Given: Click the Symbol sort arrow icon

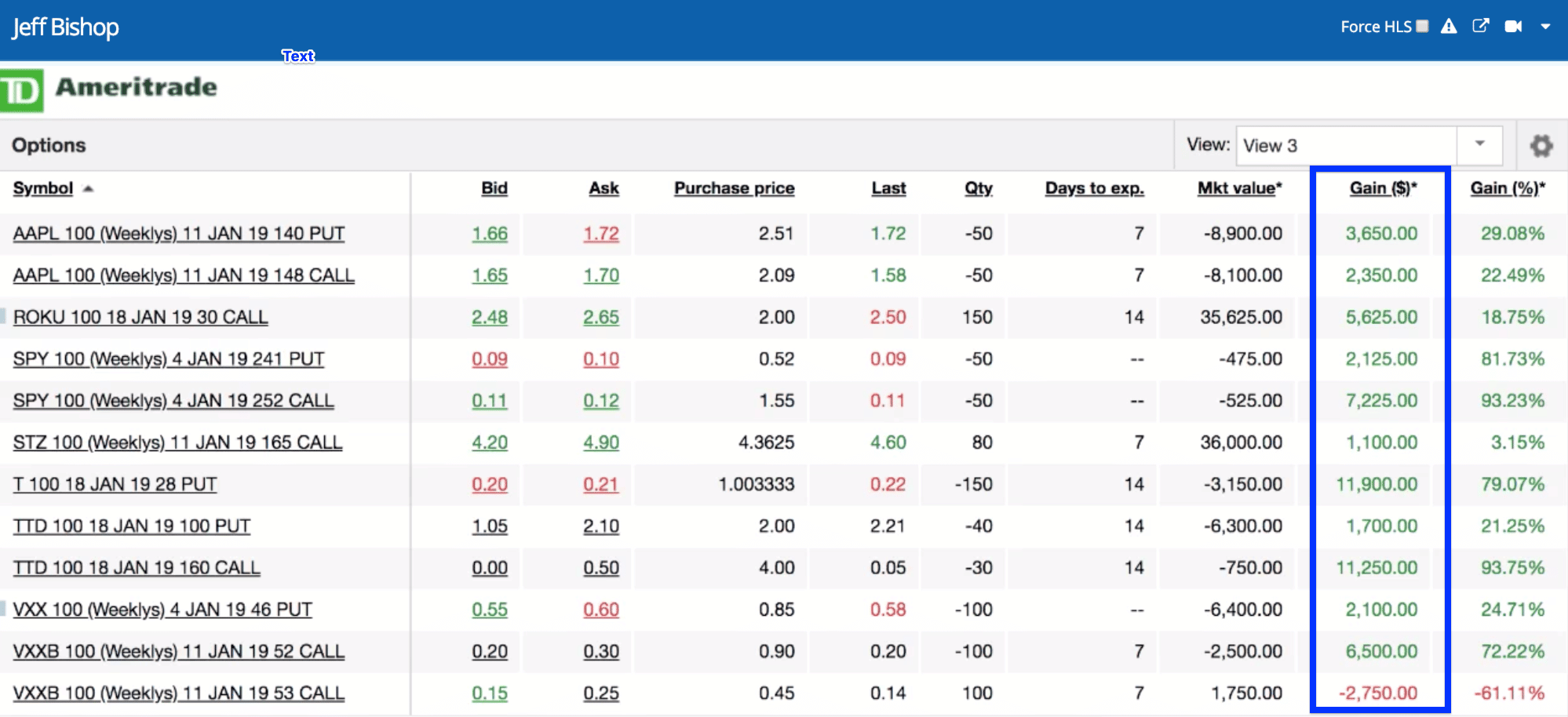Looking at the screenshot, I should [x=88, y=189].
